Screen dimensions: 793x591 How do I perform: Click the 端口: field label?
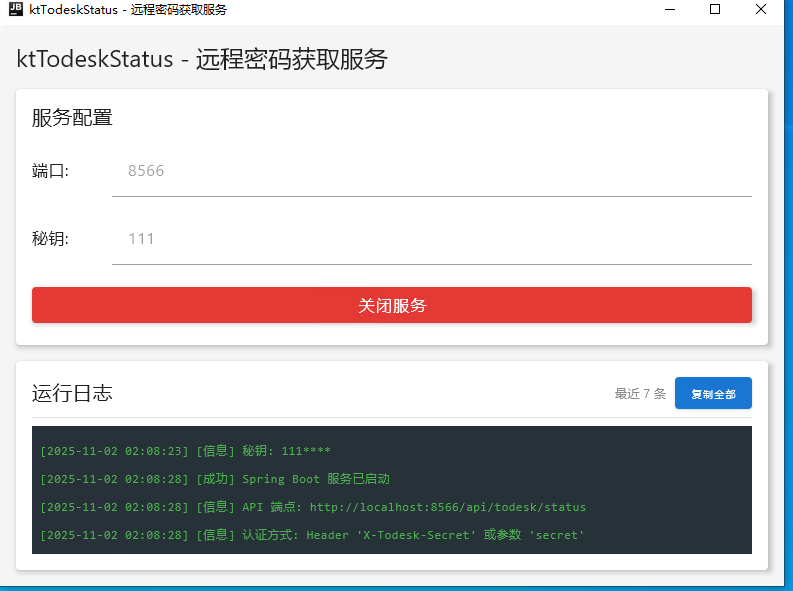(50, 171)
